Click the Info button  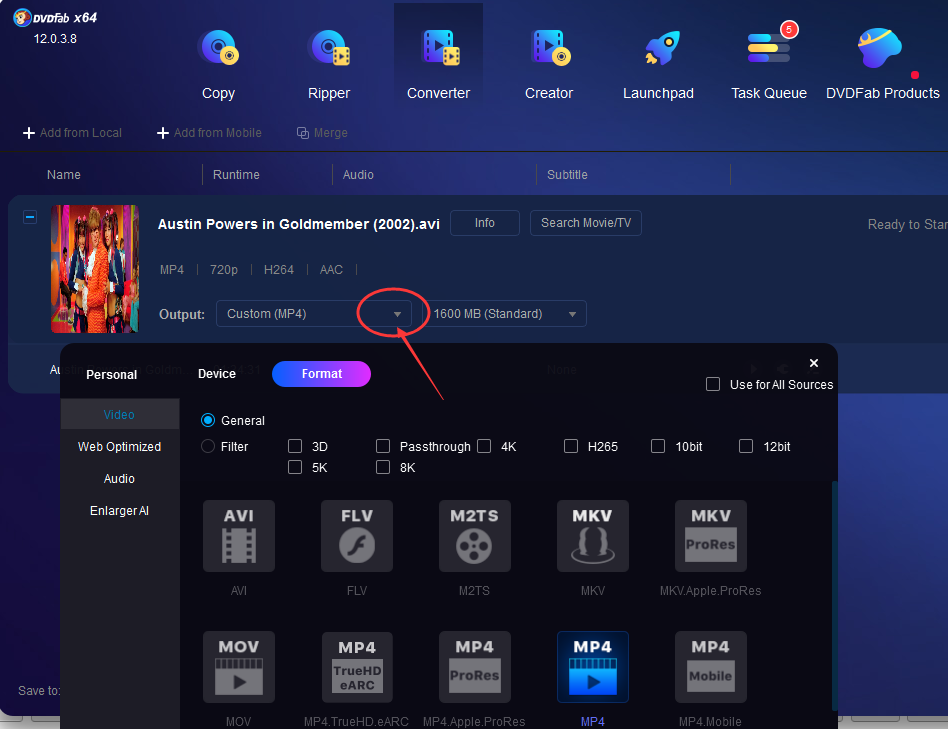485,223
